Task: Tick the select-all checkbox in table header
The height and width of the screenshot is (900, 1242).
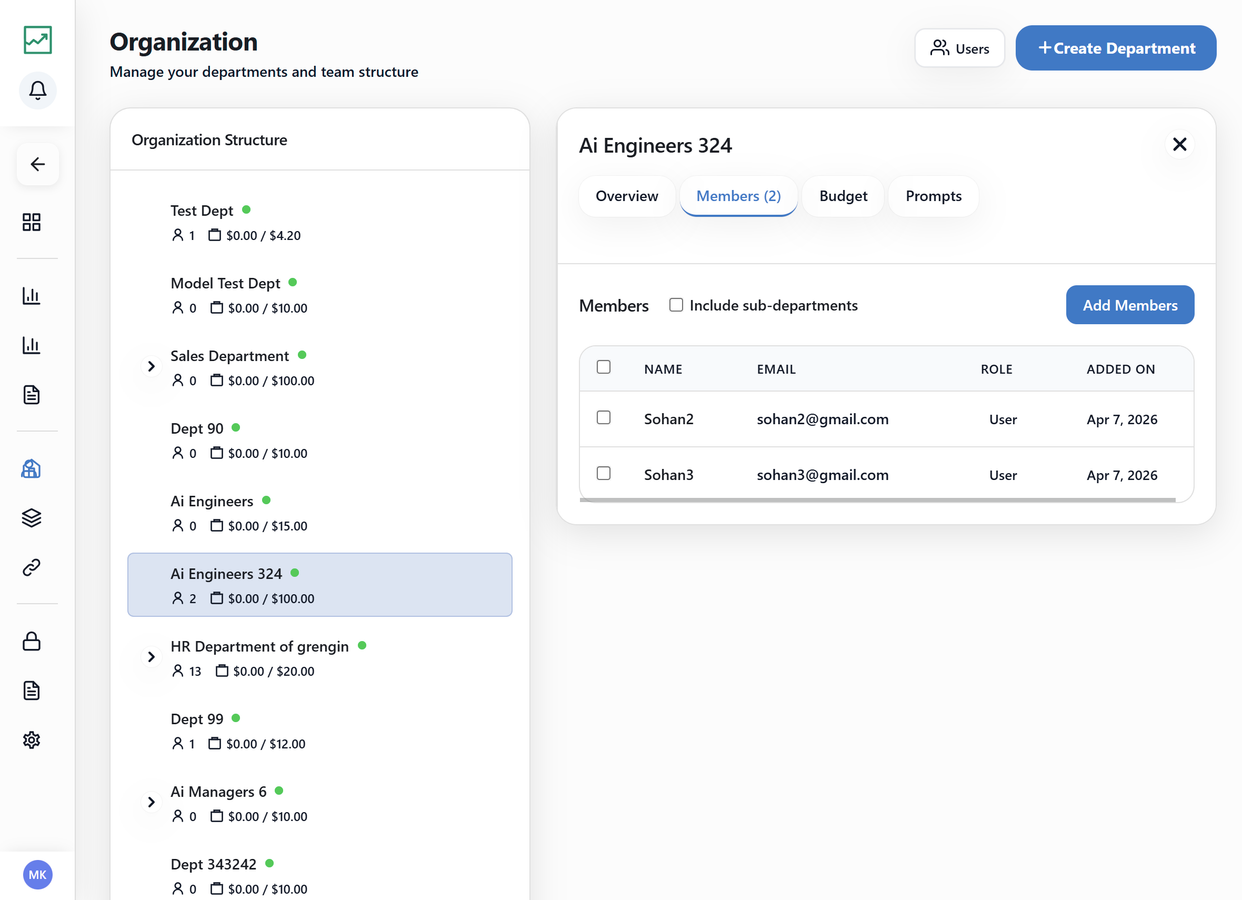Action: pos(604,367)
